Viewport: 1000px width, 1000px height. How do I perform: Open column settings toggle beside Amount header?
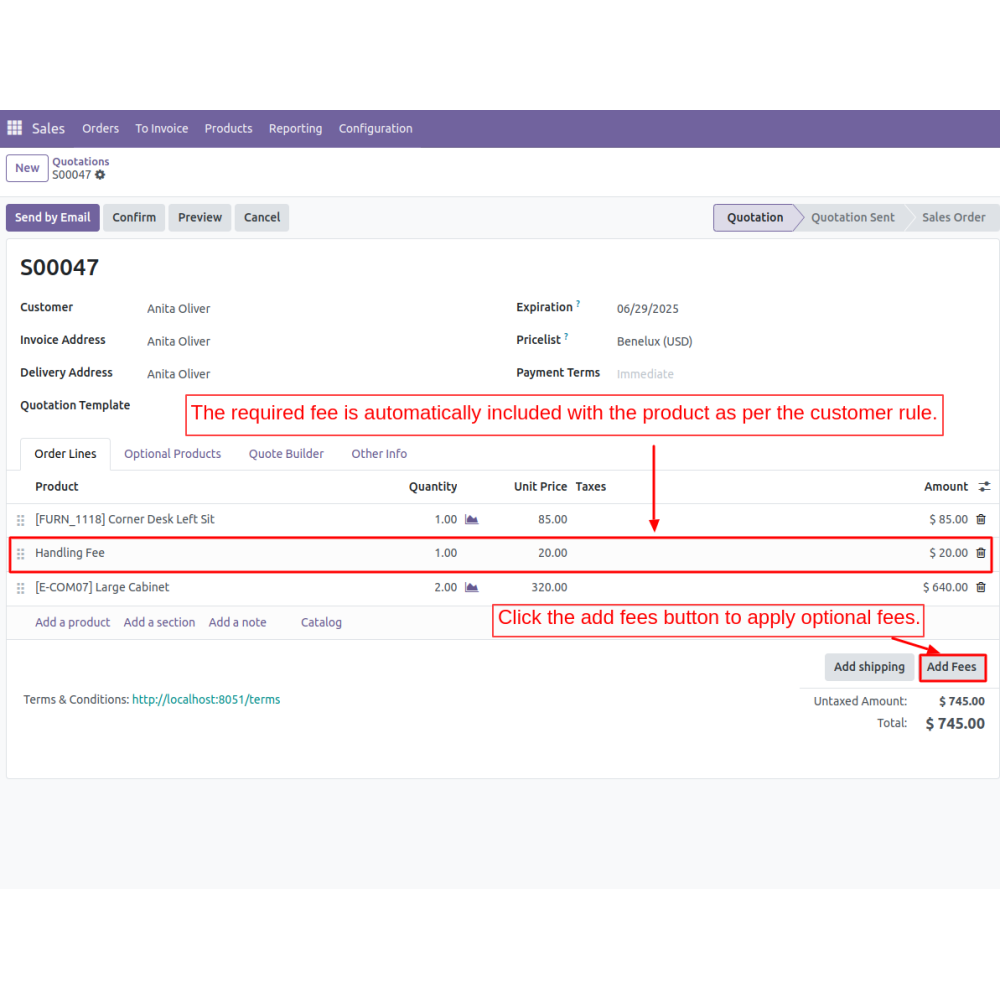pos(984,487)
